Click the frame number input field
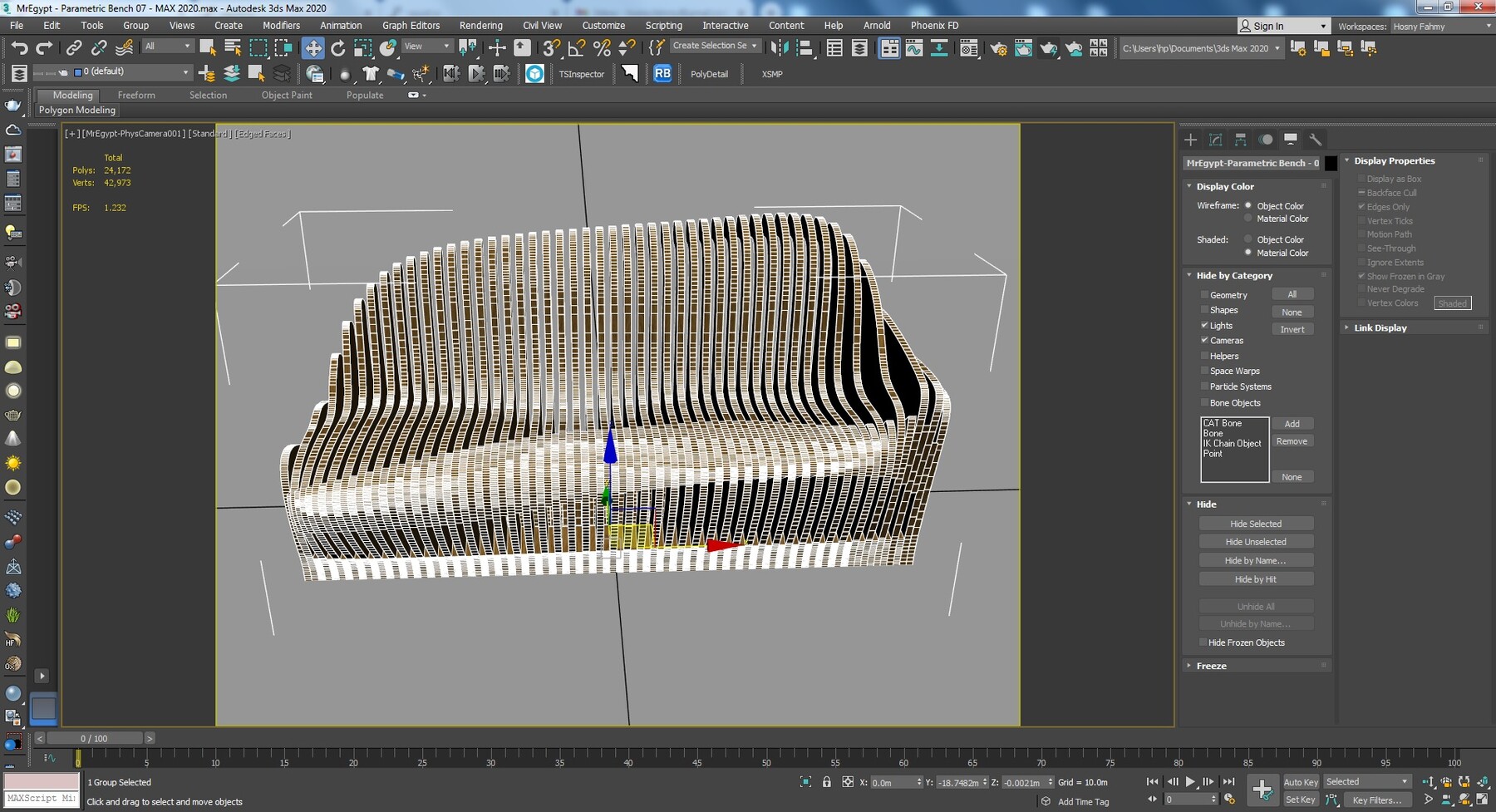1496x812 pixels. (x=1190, y=800)
